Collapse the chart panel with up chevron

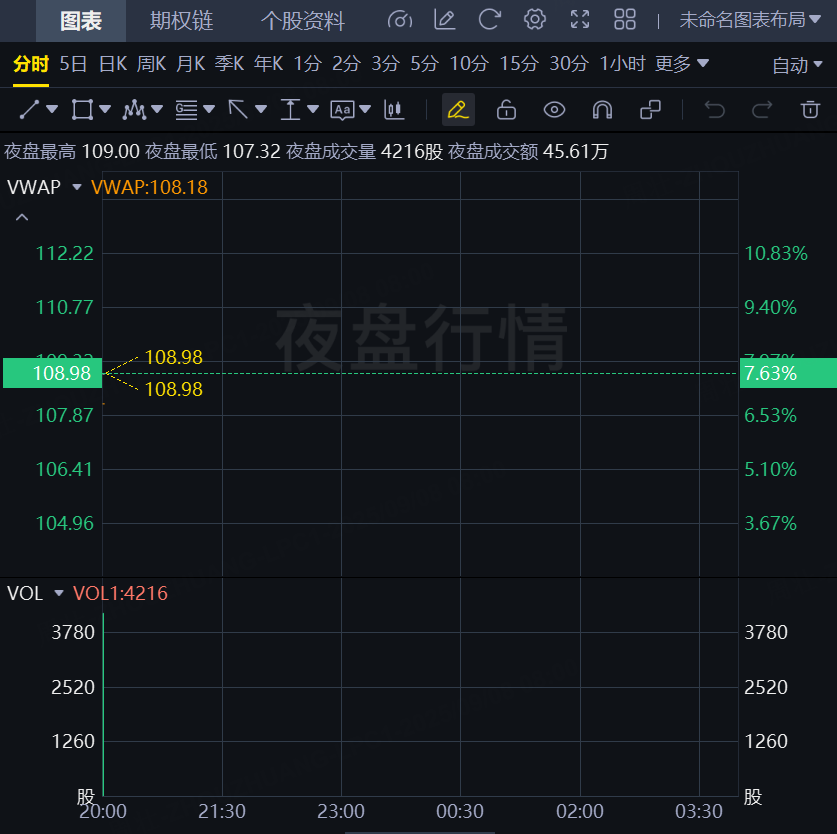(x=22, y=217)
